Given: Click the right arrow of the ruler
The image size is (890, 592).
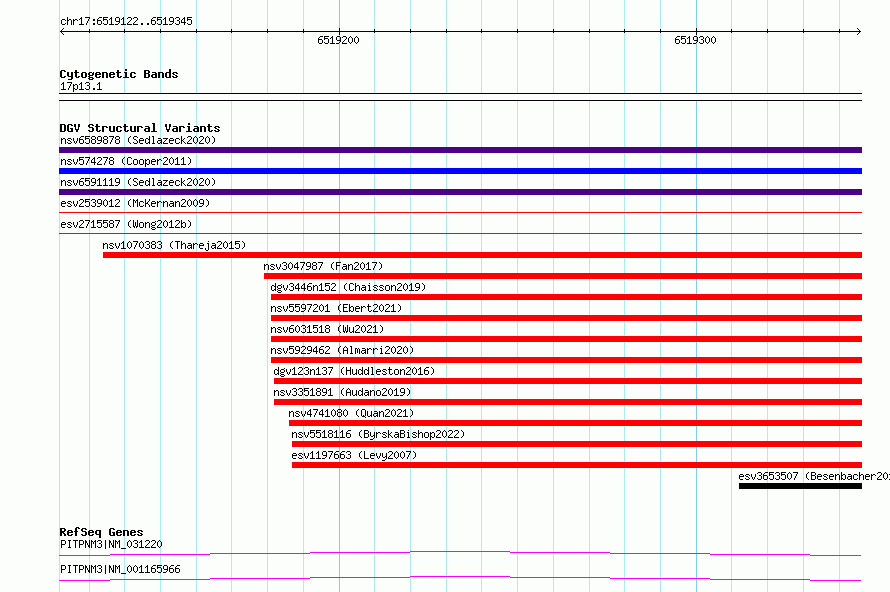Looking at the screenshot, I should coord(858,31).
